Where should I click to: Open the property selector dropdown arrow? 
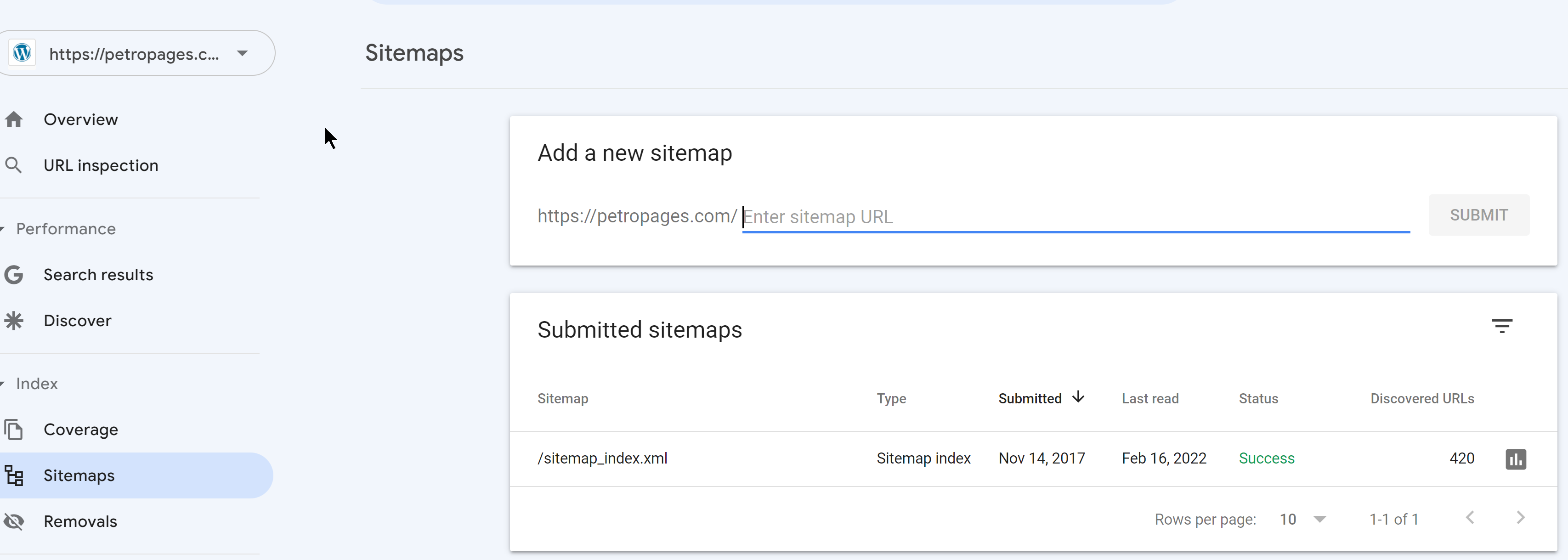tap(242, 53)
